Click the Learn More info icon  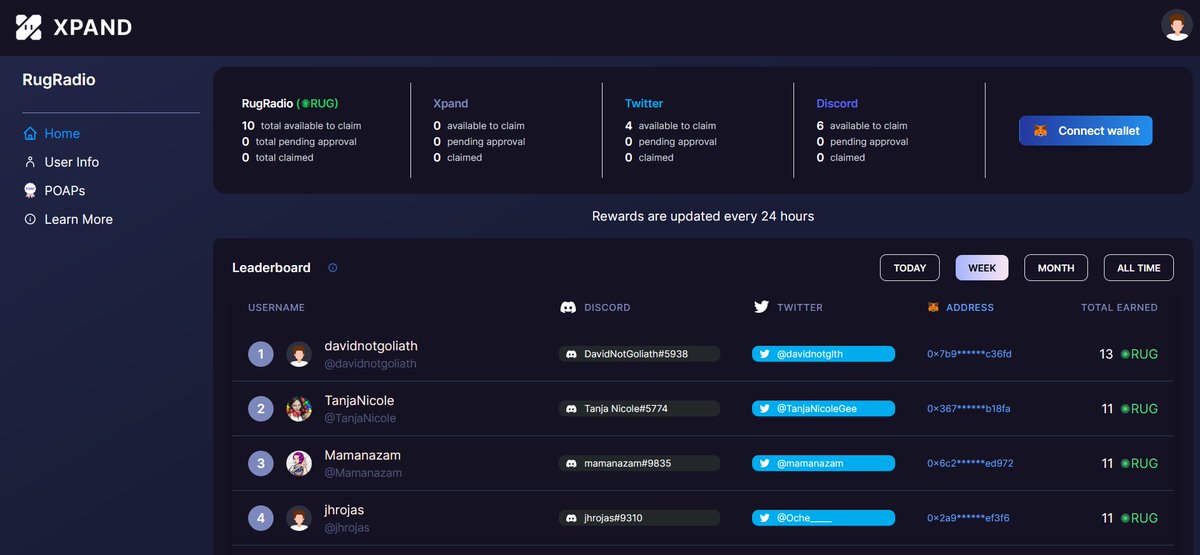[x=30, y=219]
